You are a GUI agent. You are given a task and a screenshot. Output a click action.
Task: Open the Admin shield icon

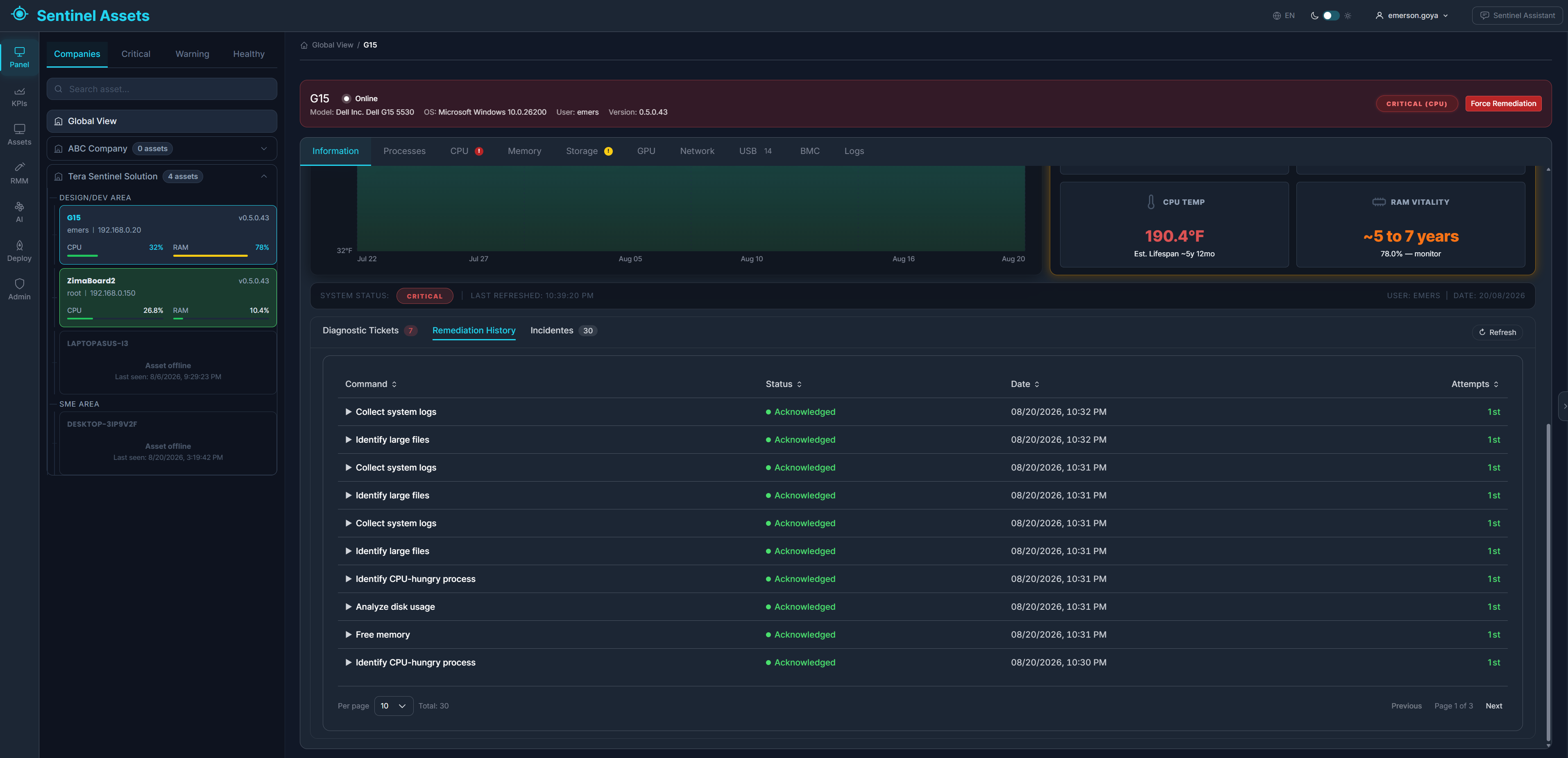[x=20, y=284]
